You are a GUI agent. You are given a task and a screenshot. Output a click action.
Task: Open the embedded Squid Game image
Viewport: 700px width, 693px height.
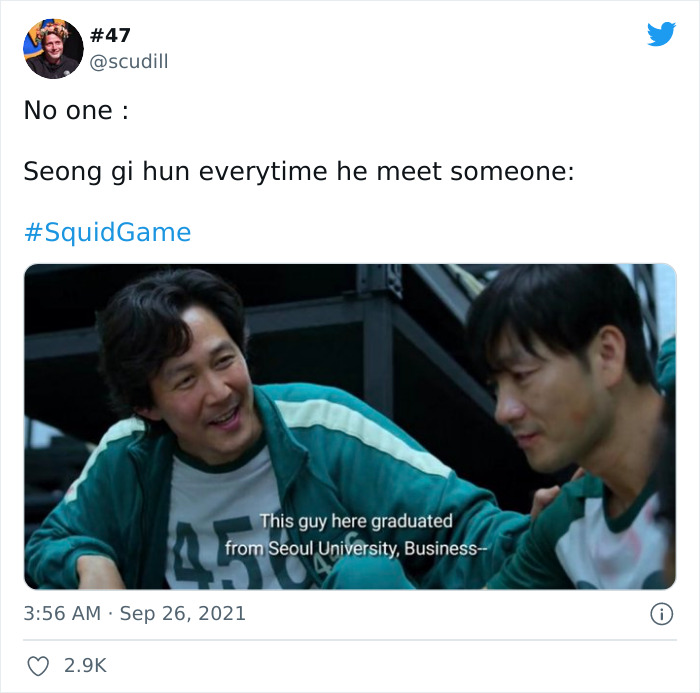point(350,426)
